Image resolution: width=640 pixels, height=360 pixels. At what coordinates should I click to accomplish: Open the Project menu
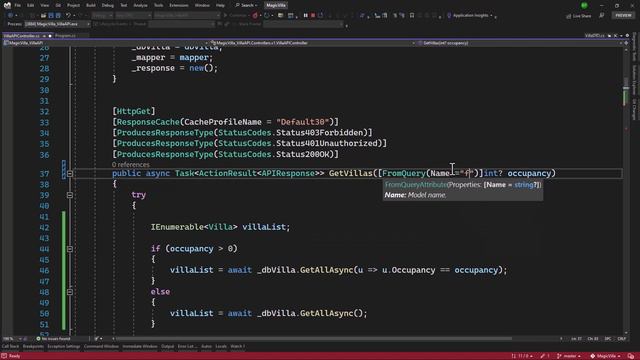(73, 5)
